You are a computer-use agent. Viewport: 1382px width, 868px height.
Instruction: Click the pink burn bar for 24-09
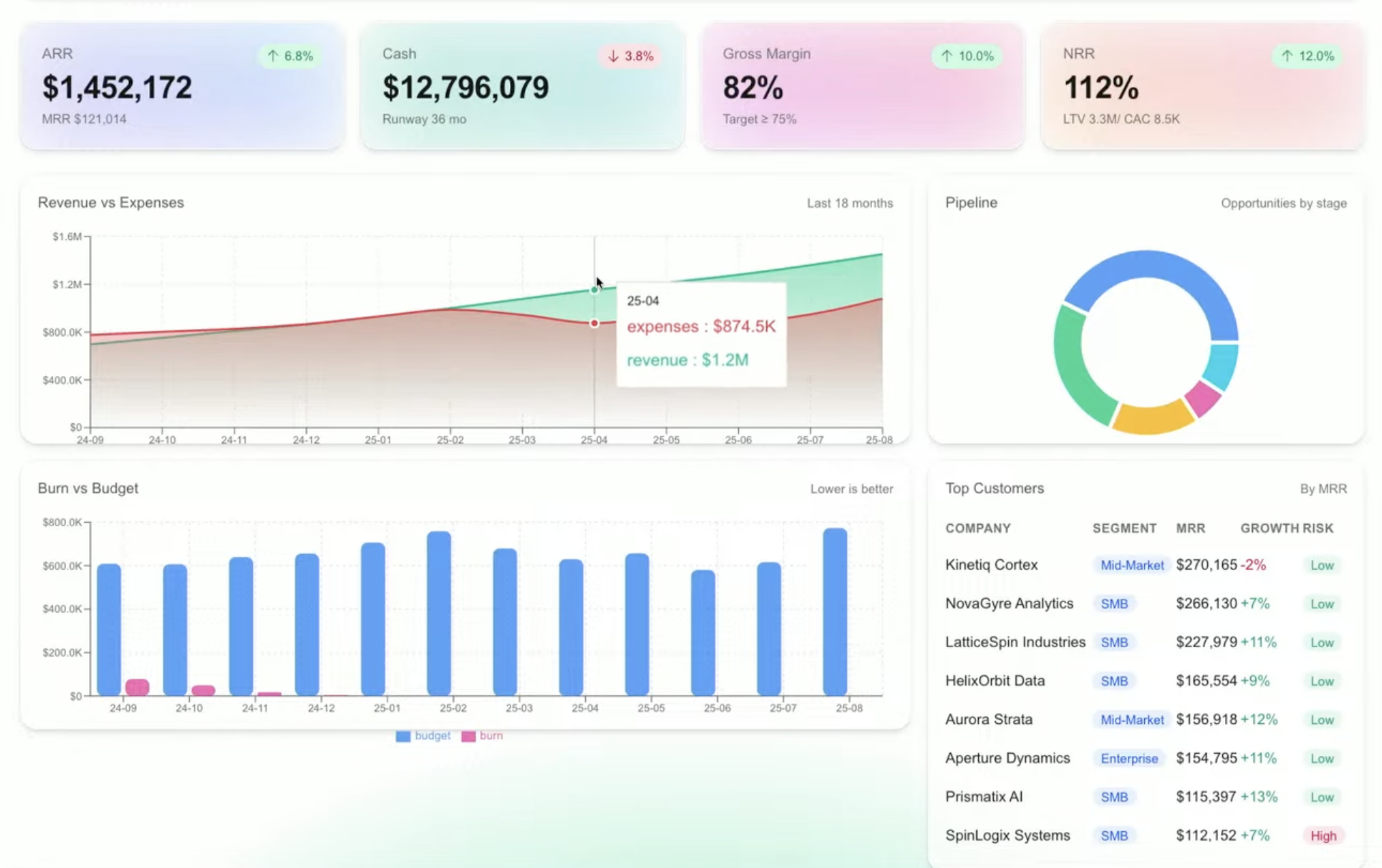tap(137, 687)
